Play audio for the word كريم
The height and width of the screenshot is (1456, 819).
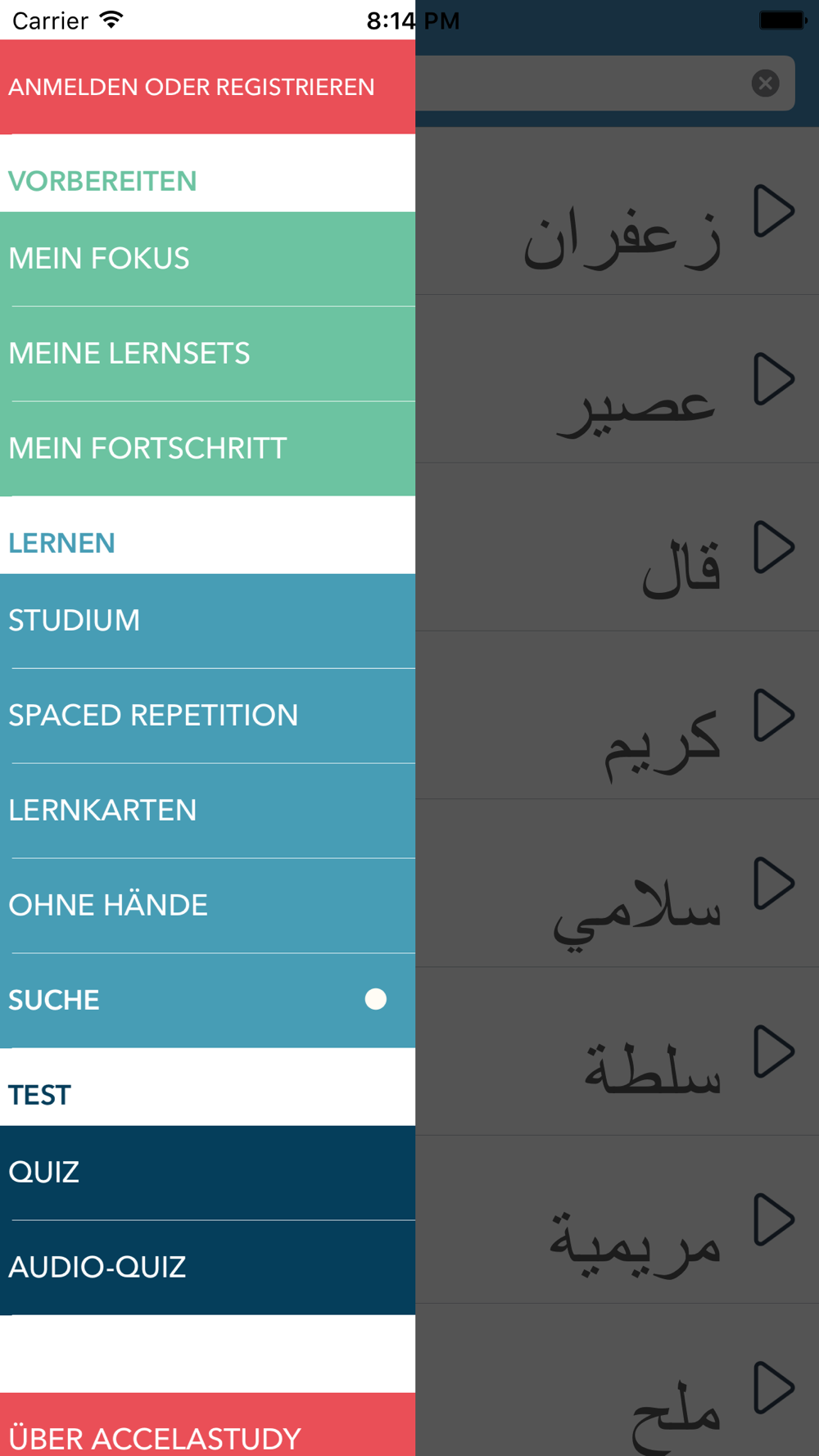click(774, 716)
